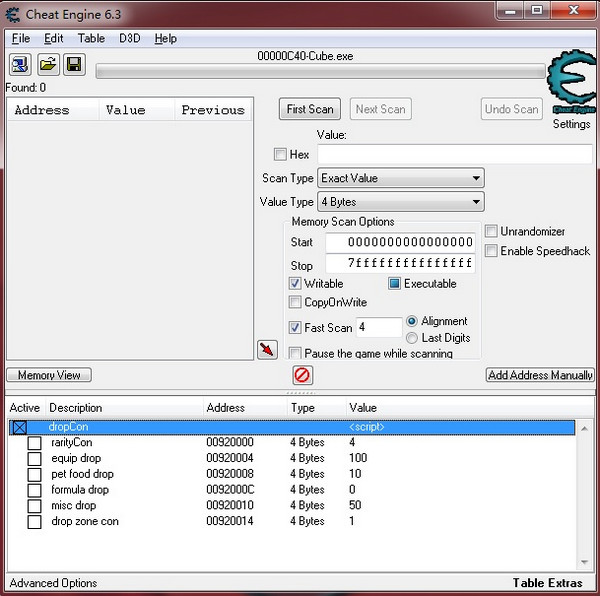
Task: Open Settings under the logo
Action: 571,124
